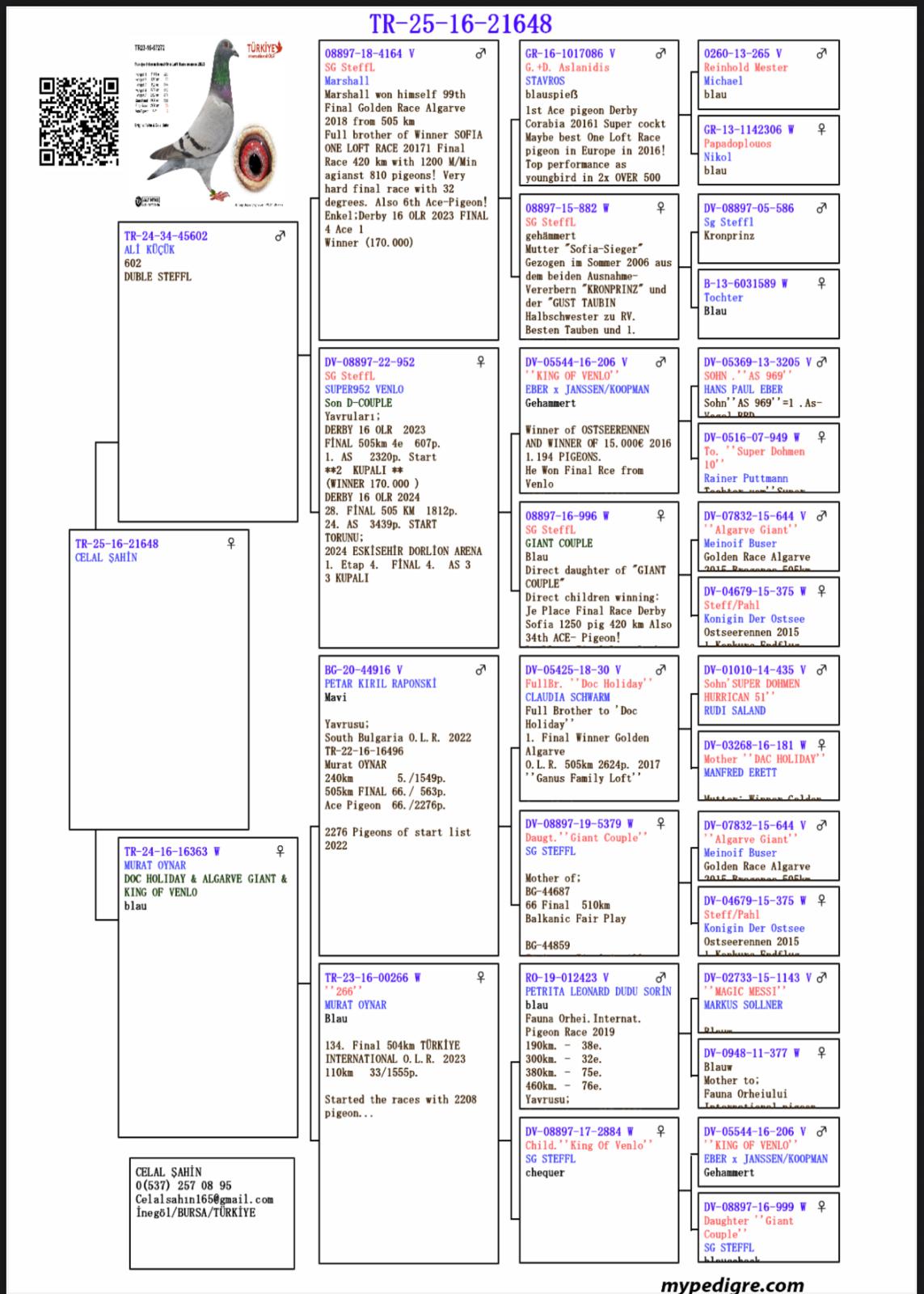
Task: Select ring number 0260-13-265 Reinhold Mester
Action: (x=736, y=53)
